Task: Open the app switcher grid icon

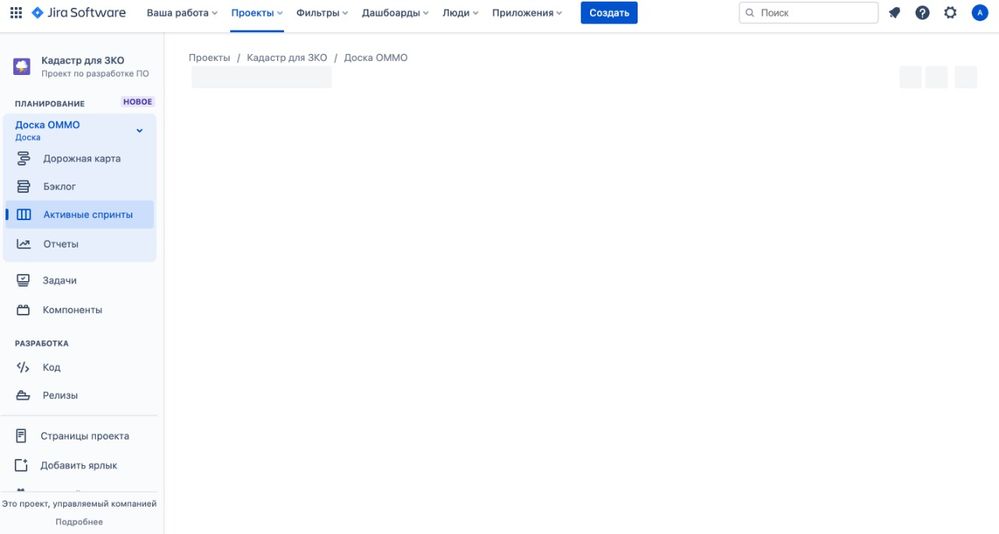Action: tap(16, 13)
